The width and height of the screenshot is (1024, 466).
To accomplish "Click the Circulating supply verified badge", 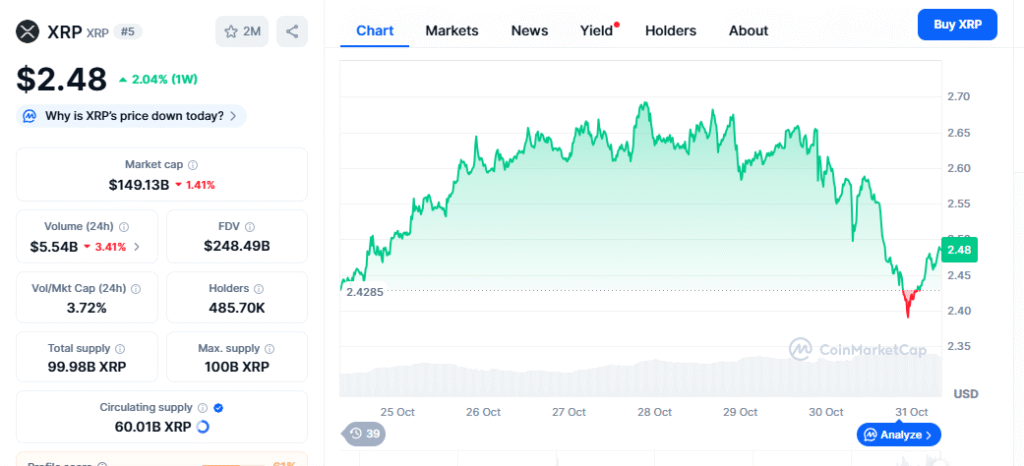I will (218, 408).
